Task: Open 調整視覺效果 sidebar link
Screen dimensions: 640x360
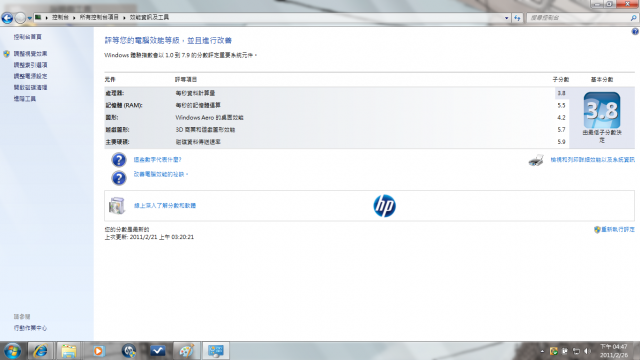Action: (30, 54)
